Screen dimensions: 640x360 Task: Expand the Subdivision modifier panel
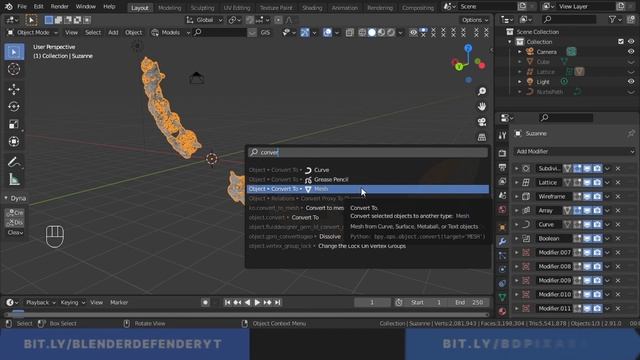[517, 169]
